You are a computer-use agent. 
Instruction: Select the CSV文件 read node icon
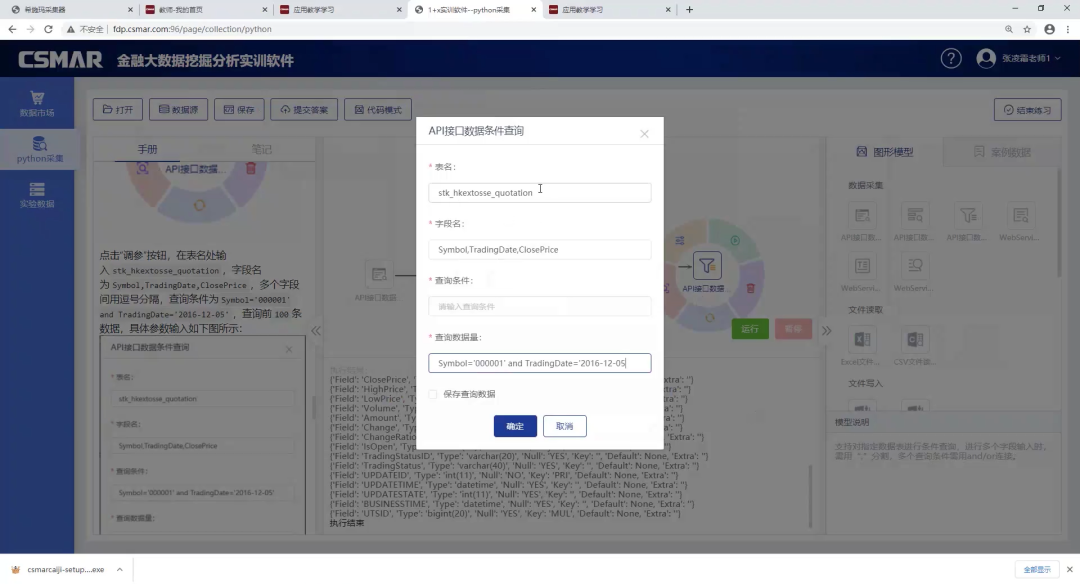click(x=913, y=340)
